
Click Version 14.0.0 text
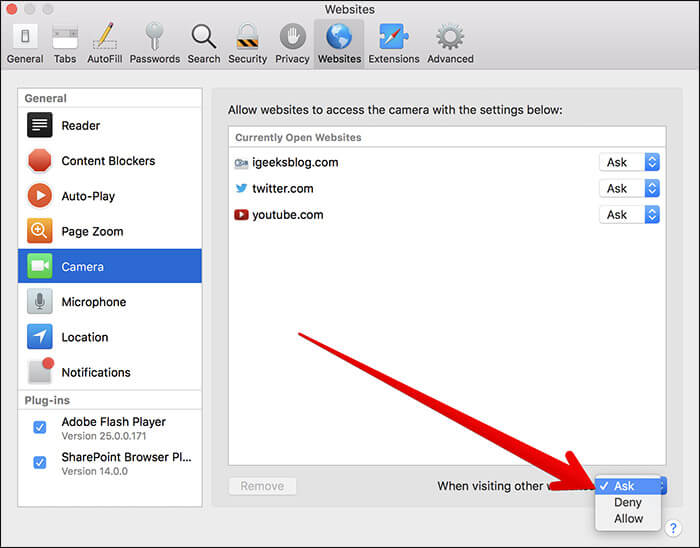click(x=95, y=471)
